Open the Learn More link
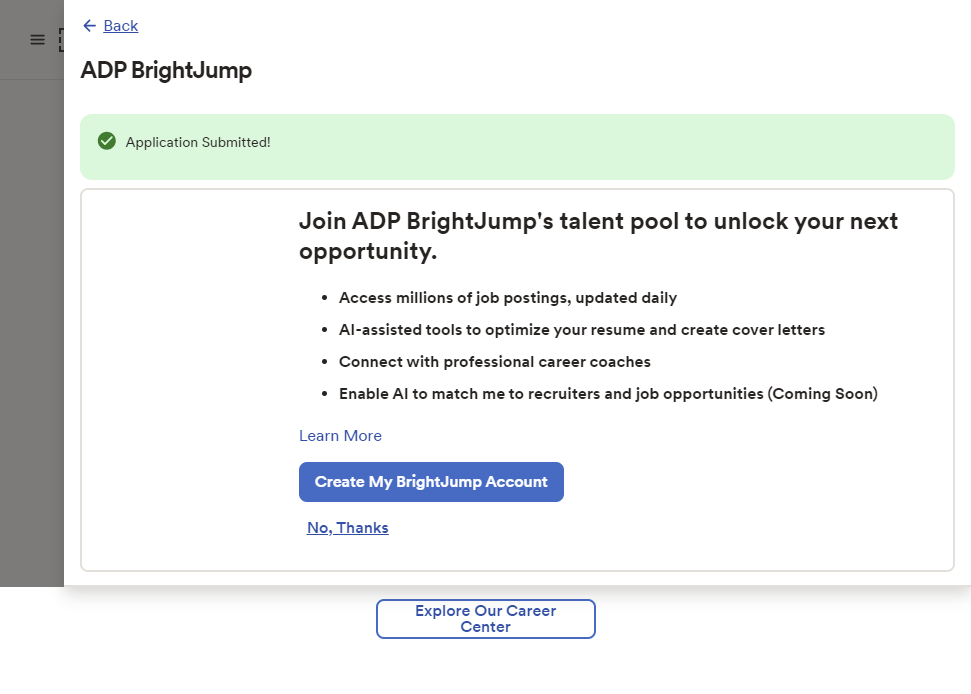 (340, 436)
